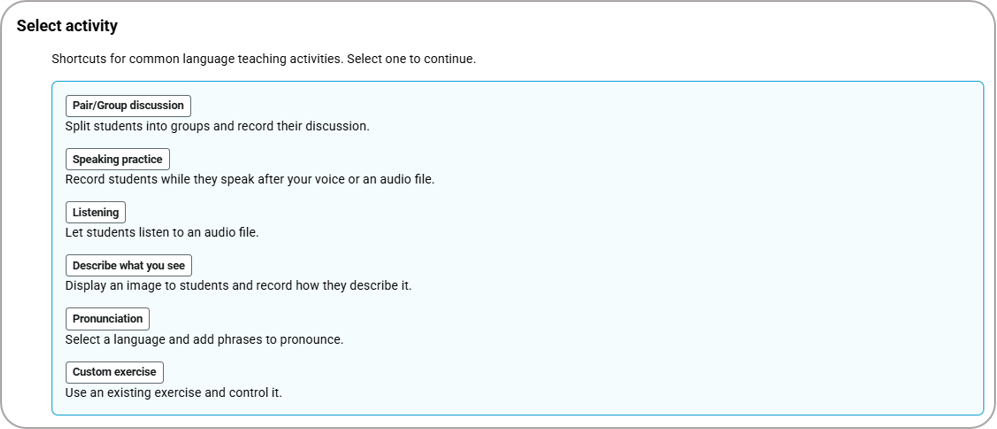Screen dimensions: 997x429
Task: Pick the button for playing audio to students
Action: [x=96, y=212]
